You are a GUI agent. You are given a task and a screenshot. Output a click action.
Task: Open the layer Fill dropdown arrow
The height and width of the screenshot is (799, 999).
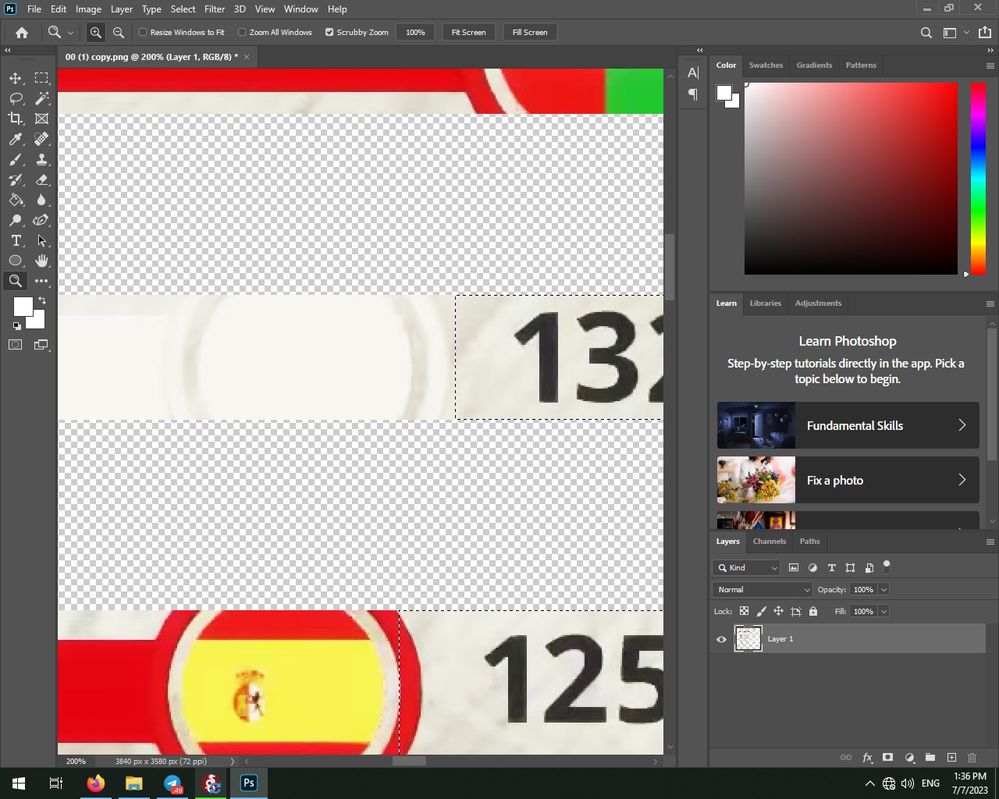tap(883, 611)
